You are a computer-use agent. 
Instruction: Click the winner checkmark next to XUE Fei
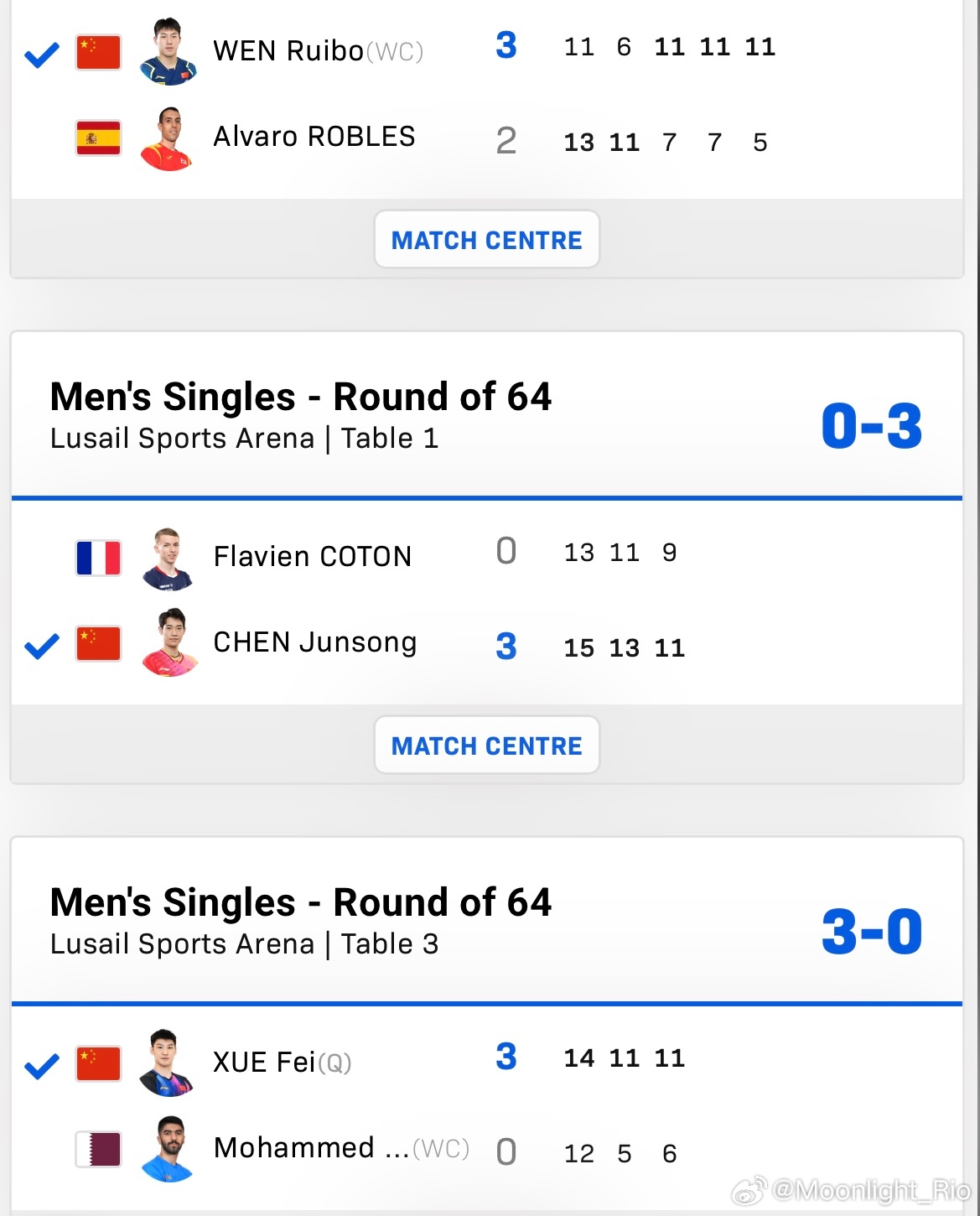(x=42, y=1066)
